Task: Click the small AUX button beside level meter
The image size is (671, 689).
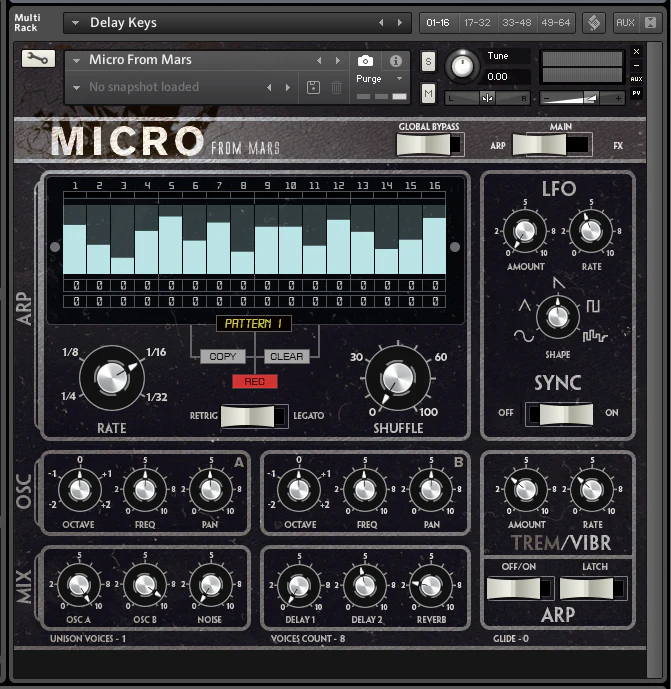Action: point(636,79)
